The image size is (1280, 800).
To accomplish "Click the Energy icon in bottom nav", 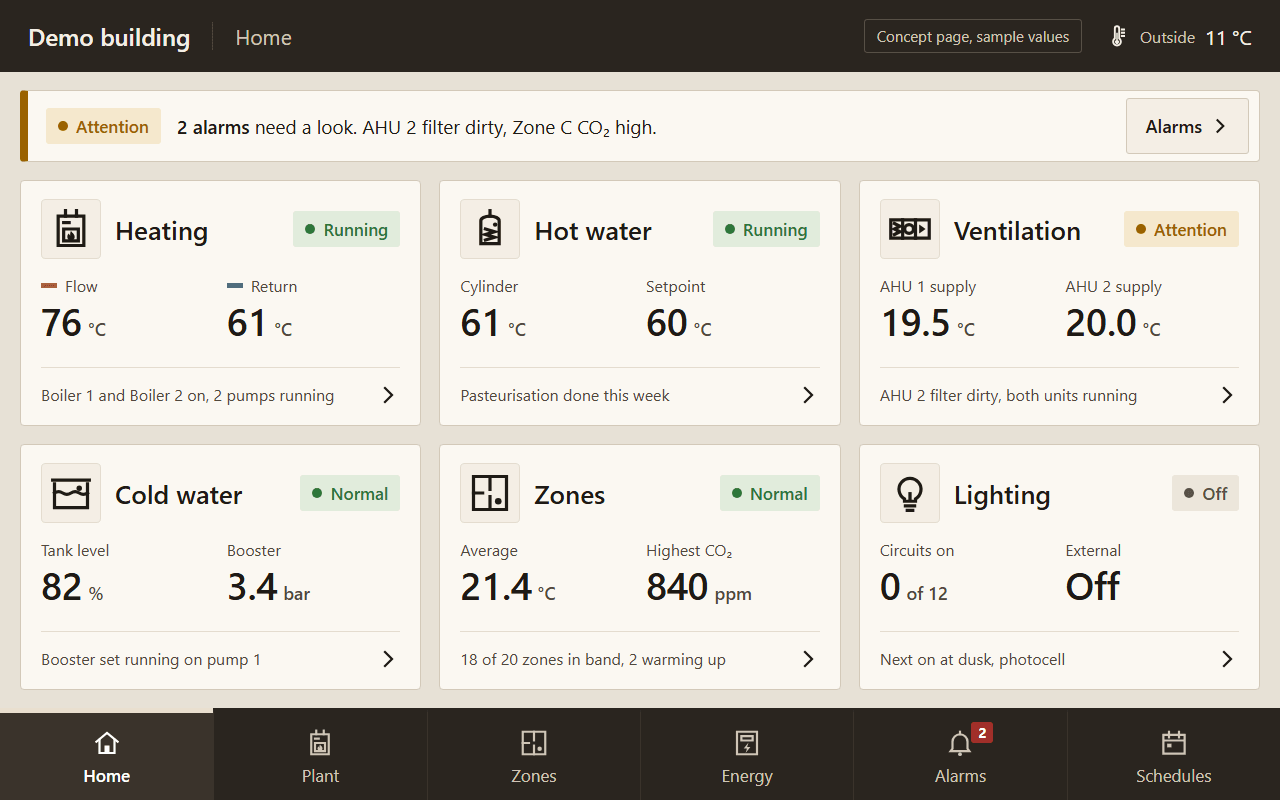I will 747,743.
